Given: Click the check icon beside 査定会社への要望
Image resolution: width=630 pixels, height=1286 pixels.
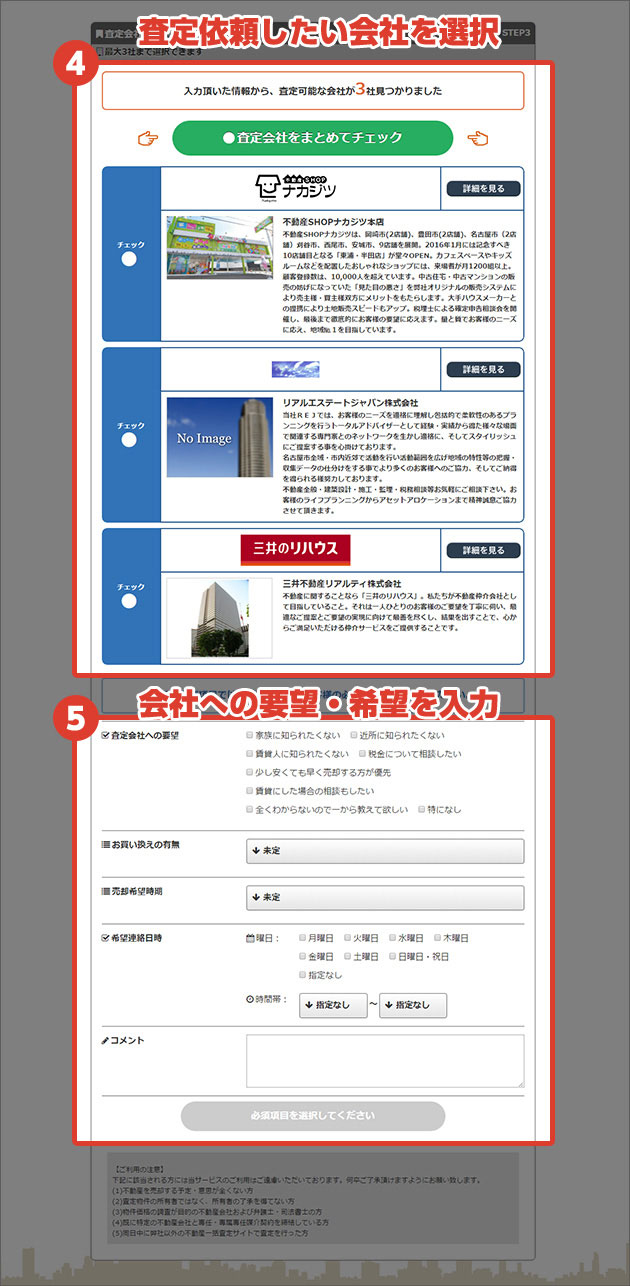Looking at the screenshot, I should tap(106, 736).
